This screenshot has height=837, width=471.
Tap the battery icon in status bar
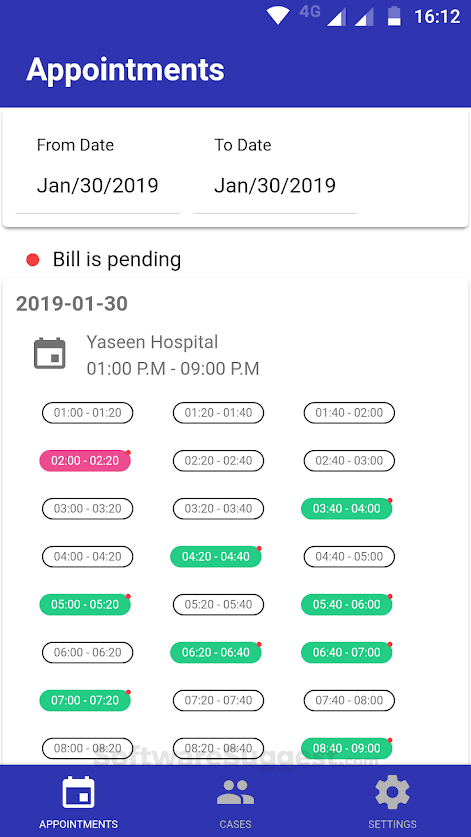click(394, 15)
